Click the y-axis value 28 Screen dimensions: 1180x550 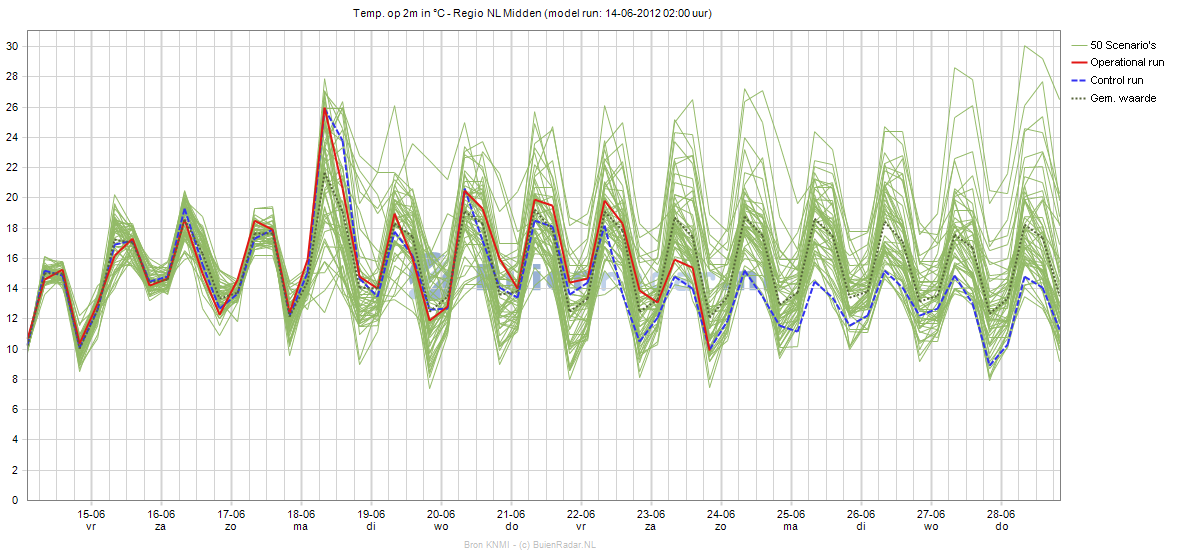point(11,77)
